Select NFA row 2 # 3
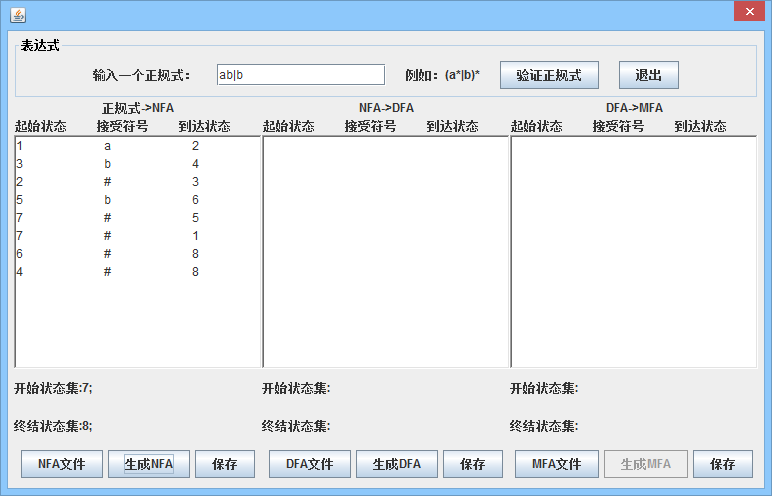 [x=137, y=182]
